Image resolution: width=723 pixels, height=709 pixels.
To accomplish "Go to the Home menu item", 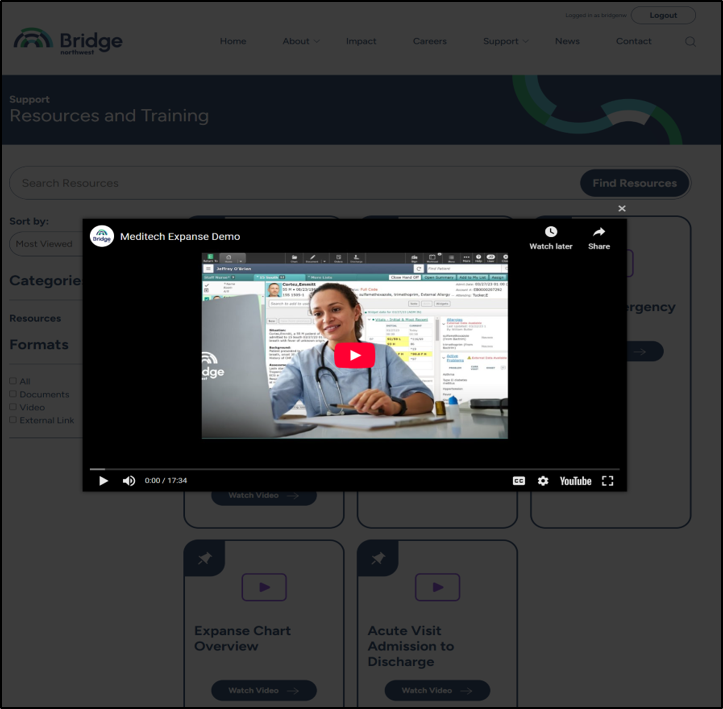I will coord(233,41).
